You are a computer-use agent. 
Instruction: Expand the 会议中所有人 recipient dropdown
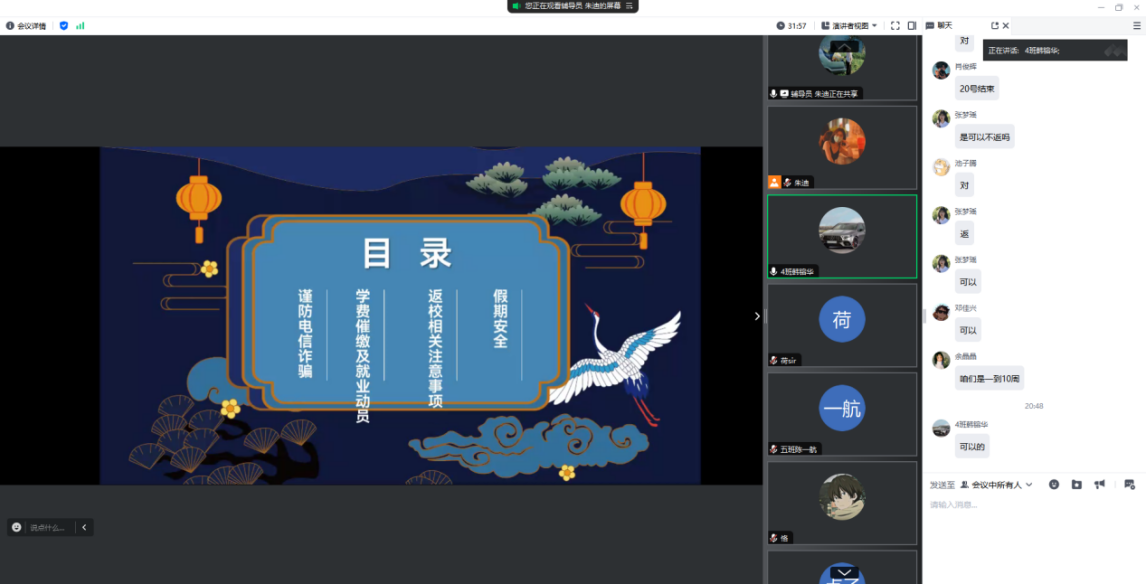coord(996,485)
